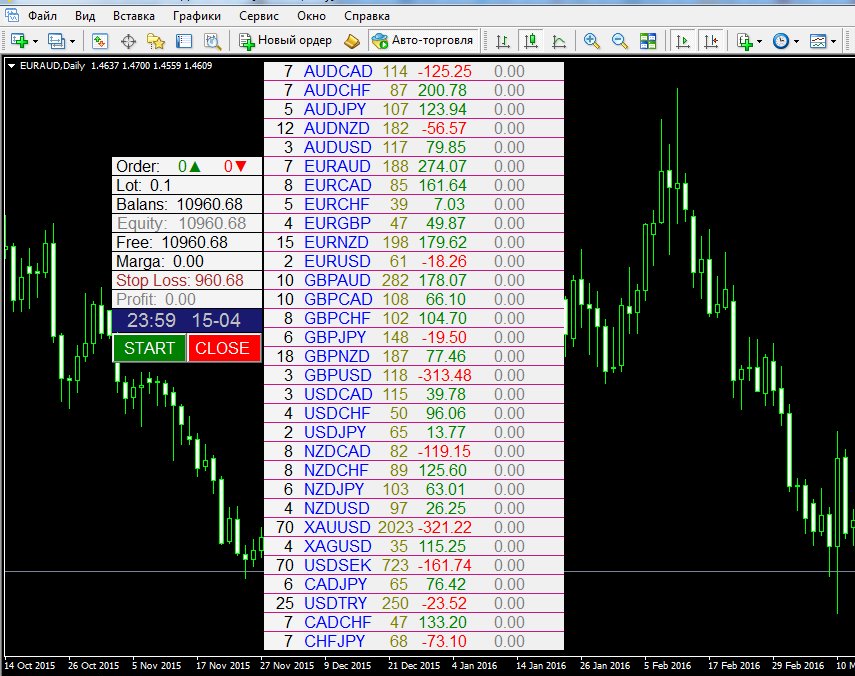855x676 pixels.
Task: Click the Lot: 0.1 field
Action: click(x=187, y=185)
